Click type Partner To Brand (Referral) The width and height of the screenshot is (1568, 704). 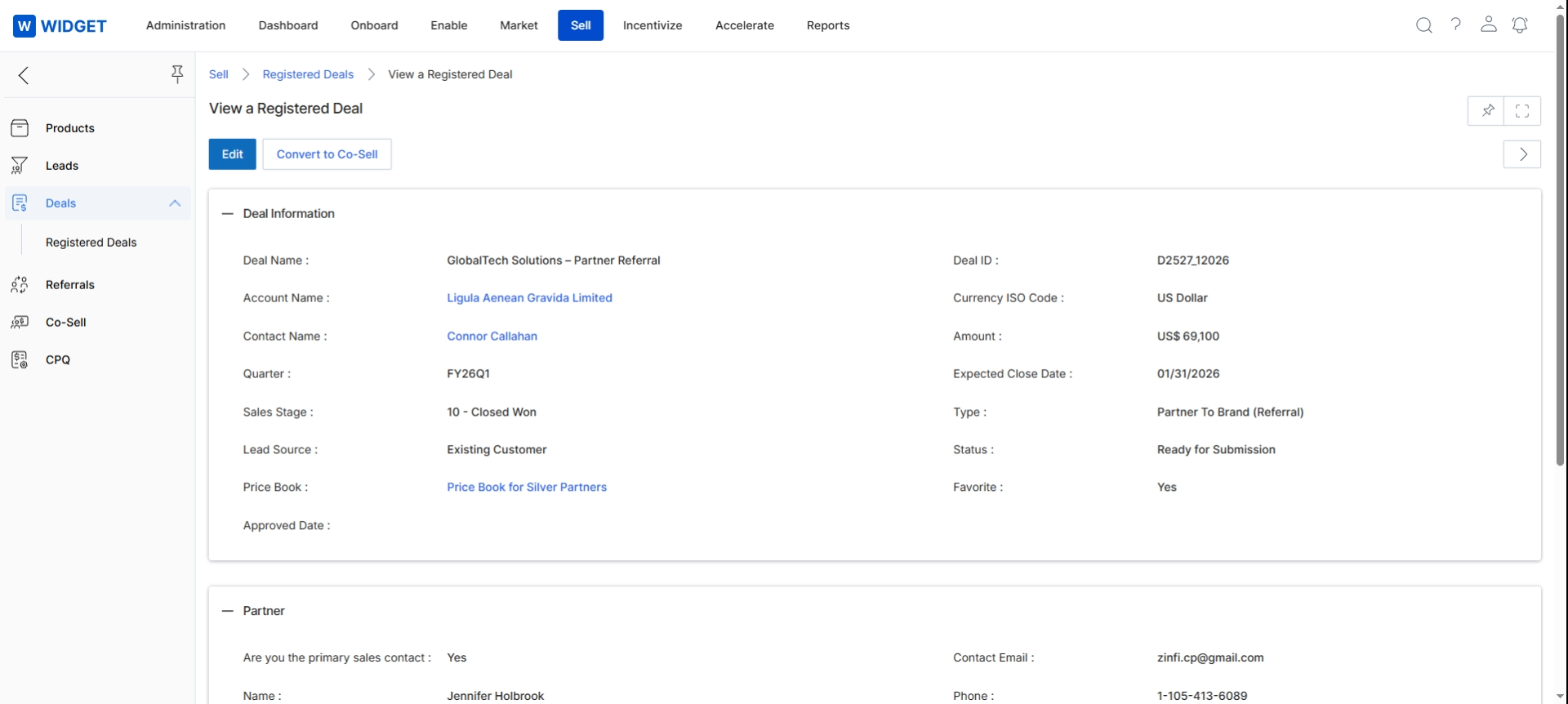1230,412
